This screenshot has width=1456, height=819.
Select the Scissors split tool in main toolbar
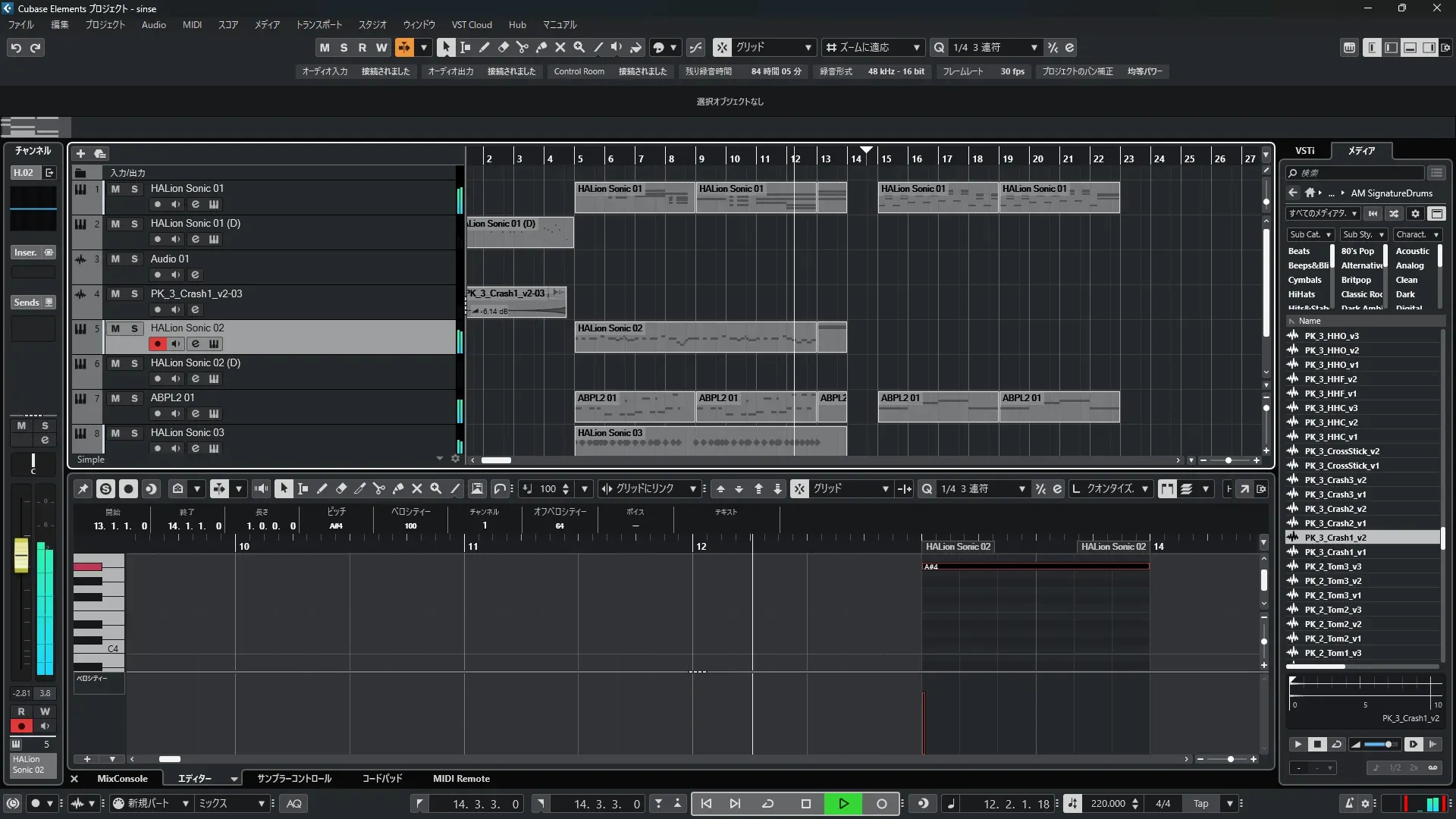(522, 47)
